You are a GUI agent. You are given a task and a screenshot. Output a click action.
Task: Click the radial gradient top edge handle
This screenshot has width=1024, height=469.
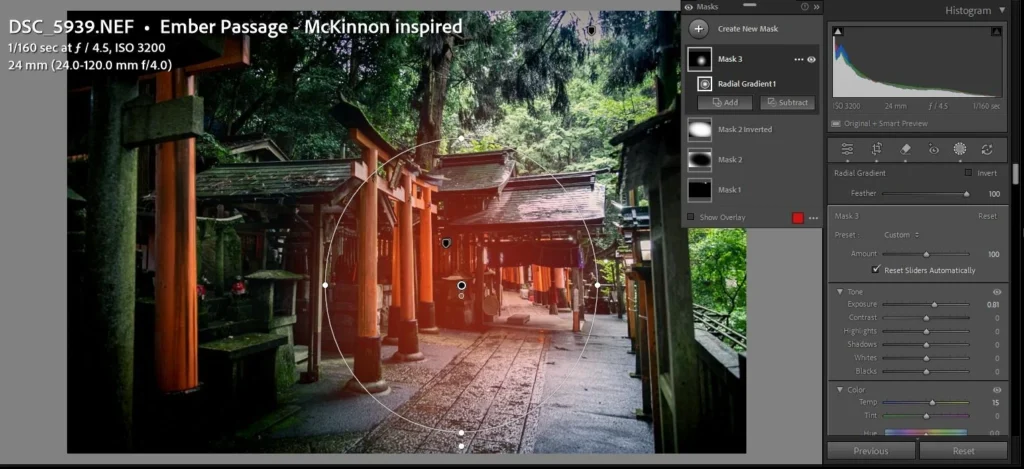point(462,138)
